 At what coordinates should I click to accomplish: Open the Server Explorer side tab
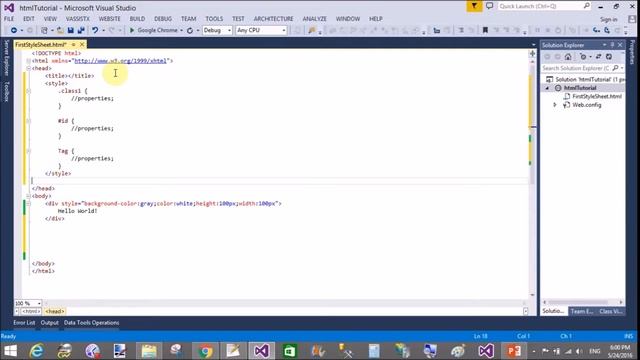click(7, 58)
